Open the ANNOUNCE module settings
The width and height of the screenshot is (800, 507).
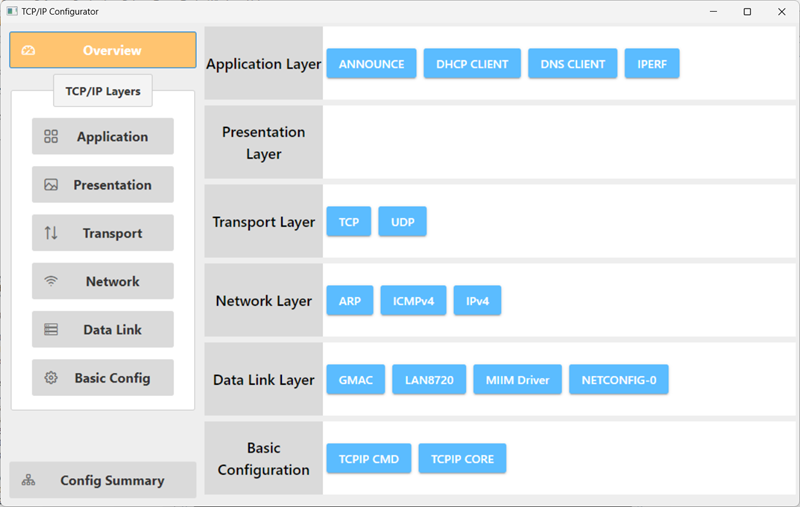tap(371, 64)
